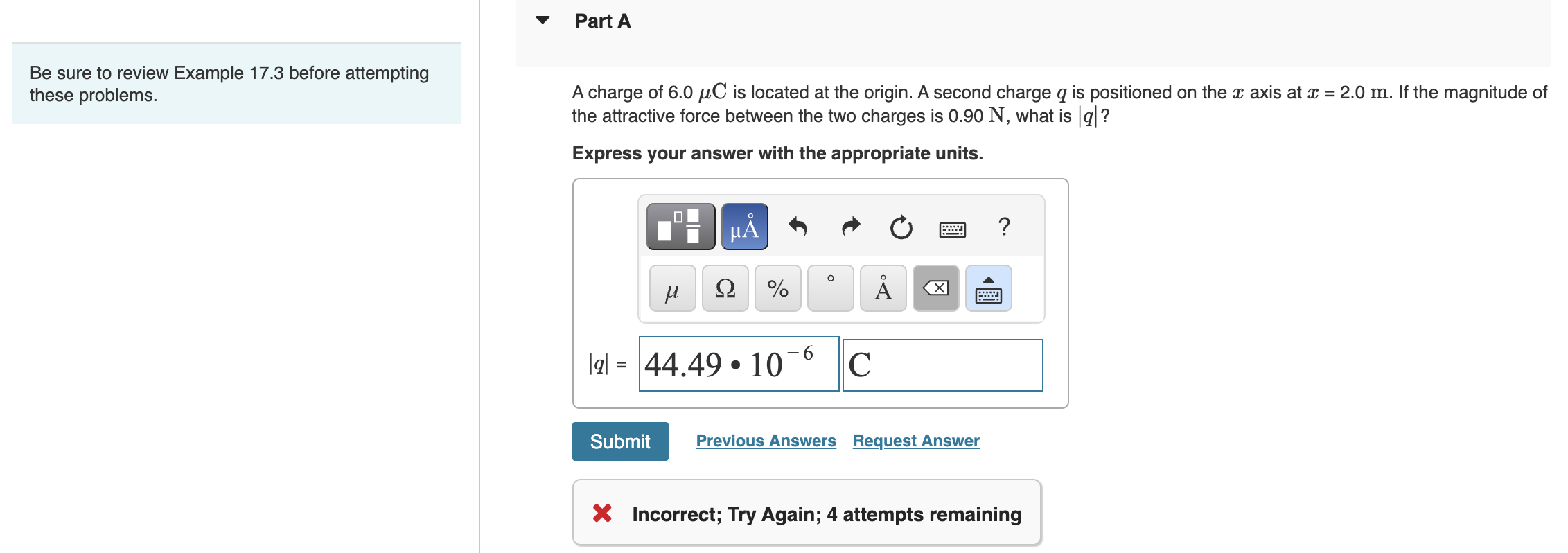Reset the answer with the reset icon
This screenshot has width=1568, height=553.
pos(901,227)
